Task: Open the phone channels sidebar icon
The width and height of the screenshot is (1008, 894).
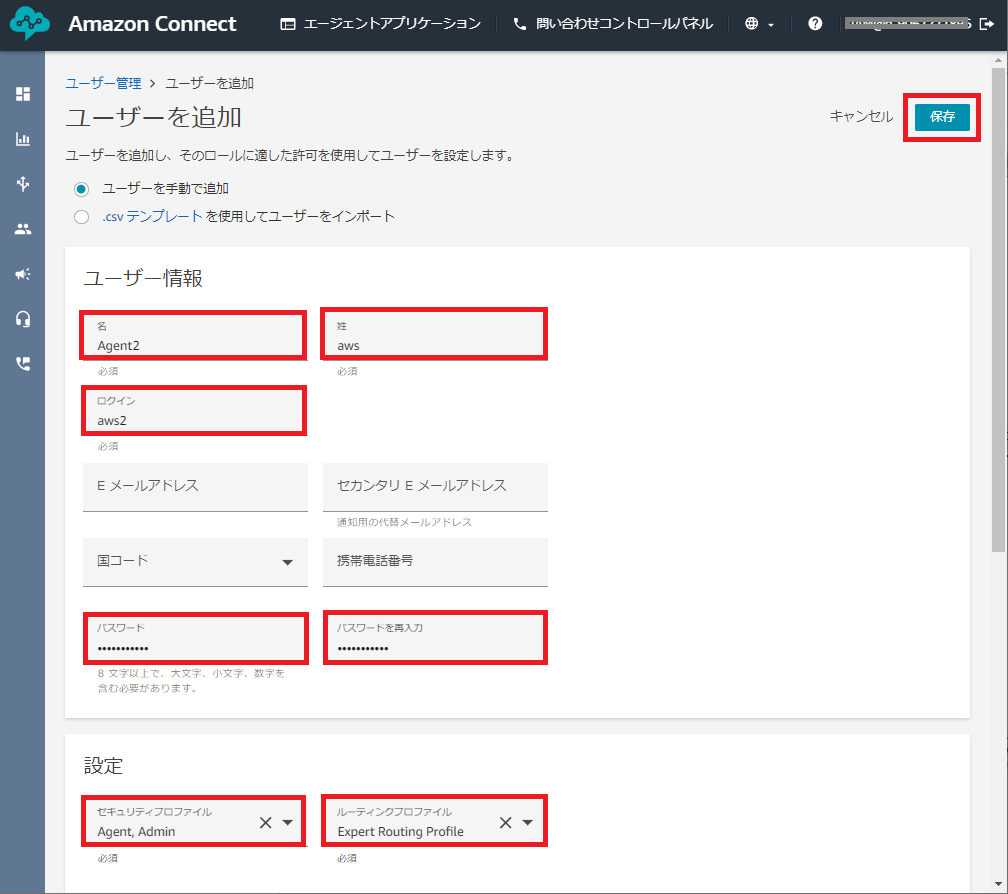Action: point(23,364)
